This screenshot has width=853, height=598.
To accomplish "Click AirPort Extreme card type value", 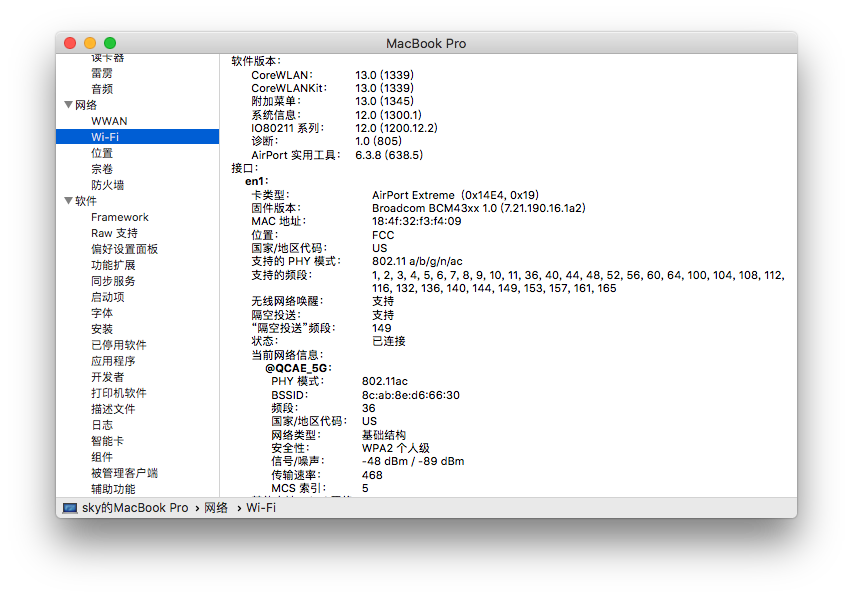I will 455,195.
